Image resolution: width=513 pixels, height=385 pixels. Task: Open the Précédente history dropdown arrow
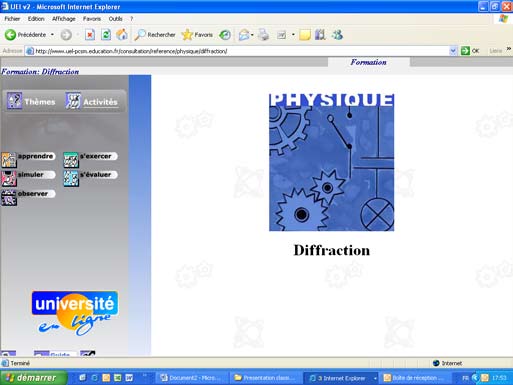[x=52, y=35]
